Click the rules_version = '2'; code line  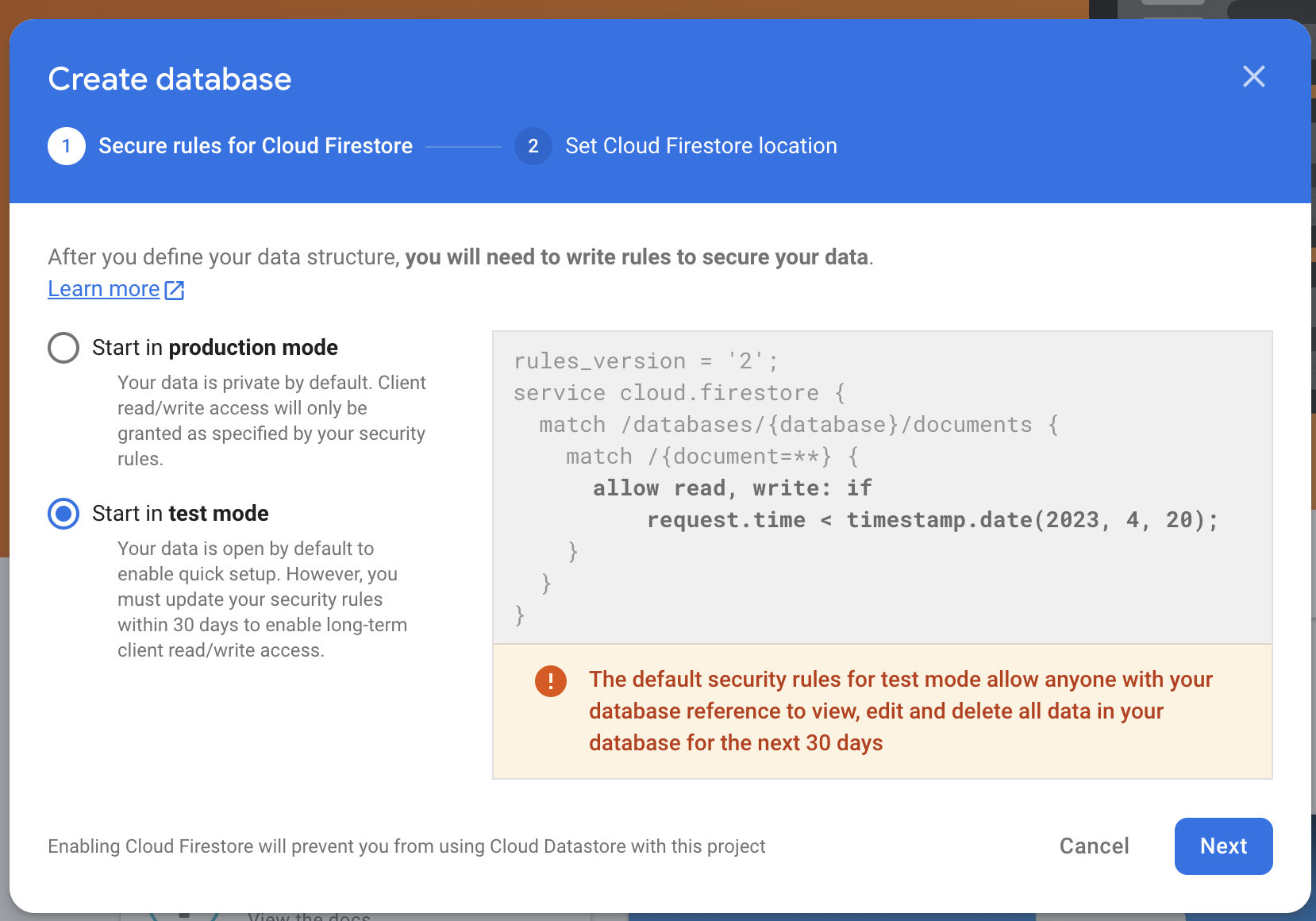[x=646, y=361]
